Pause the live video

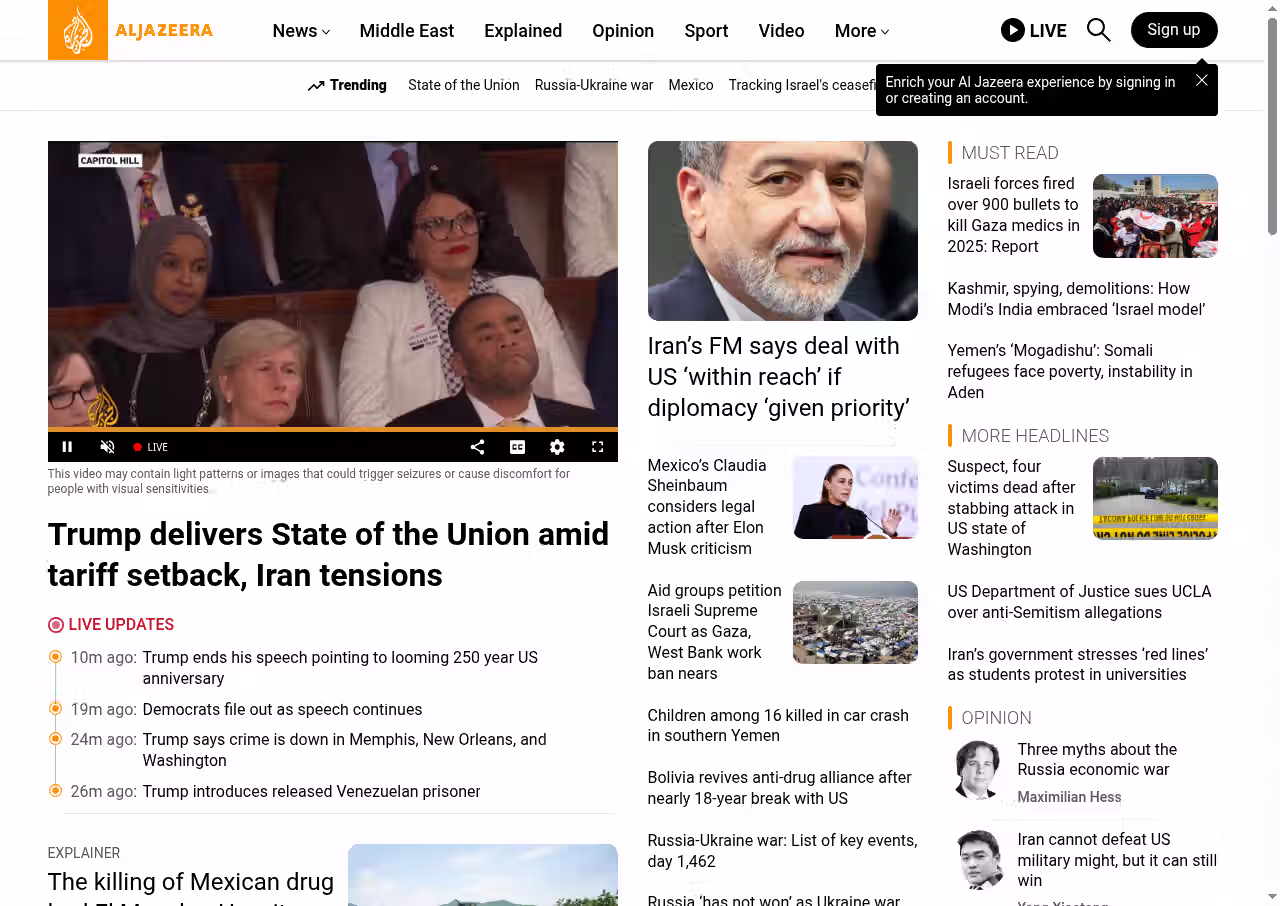(x=67, y=447)
